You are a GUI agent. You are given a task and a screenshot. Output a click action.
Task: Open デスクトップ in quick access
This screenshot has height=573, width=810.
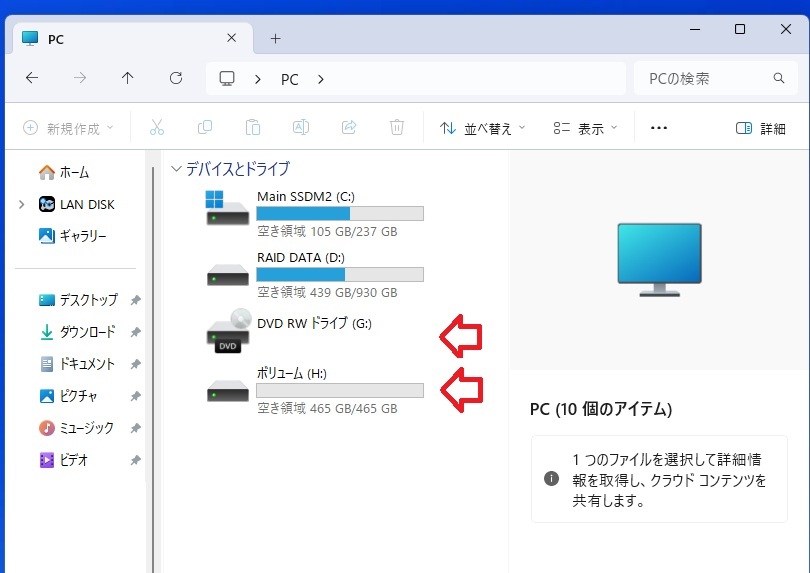coord(78,300)
